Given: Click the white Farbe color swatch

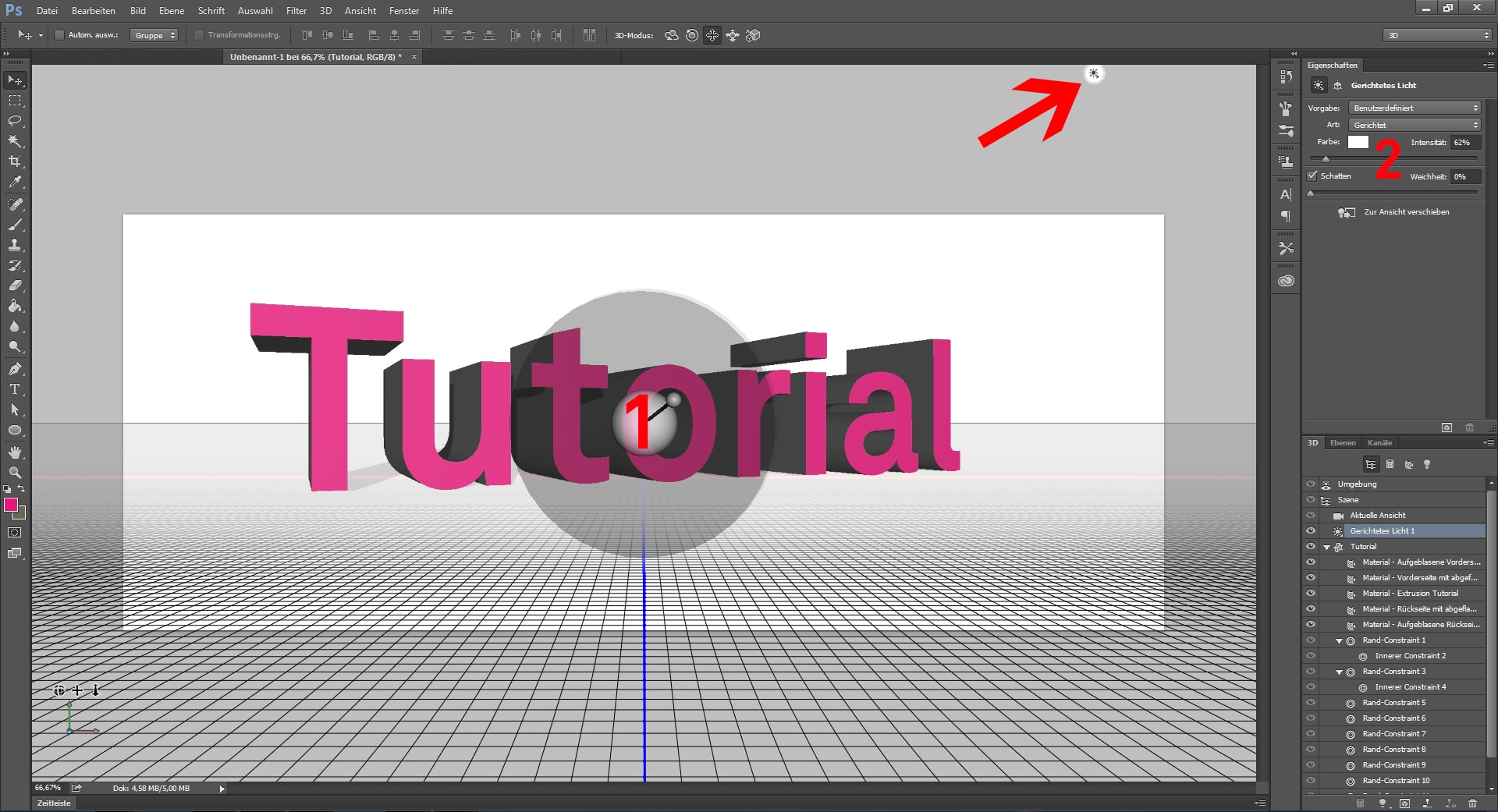Looking at the screenshot, I should tap(1358, 142).
